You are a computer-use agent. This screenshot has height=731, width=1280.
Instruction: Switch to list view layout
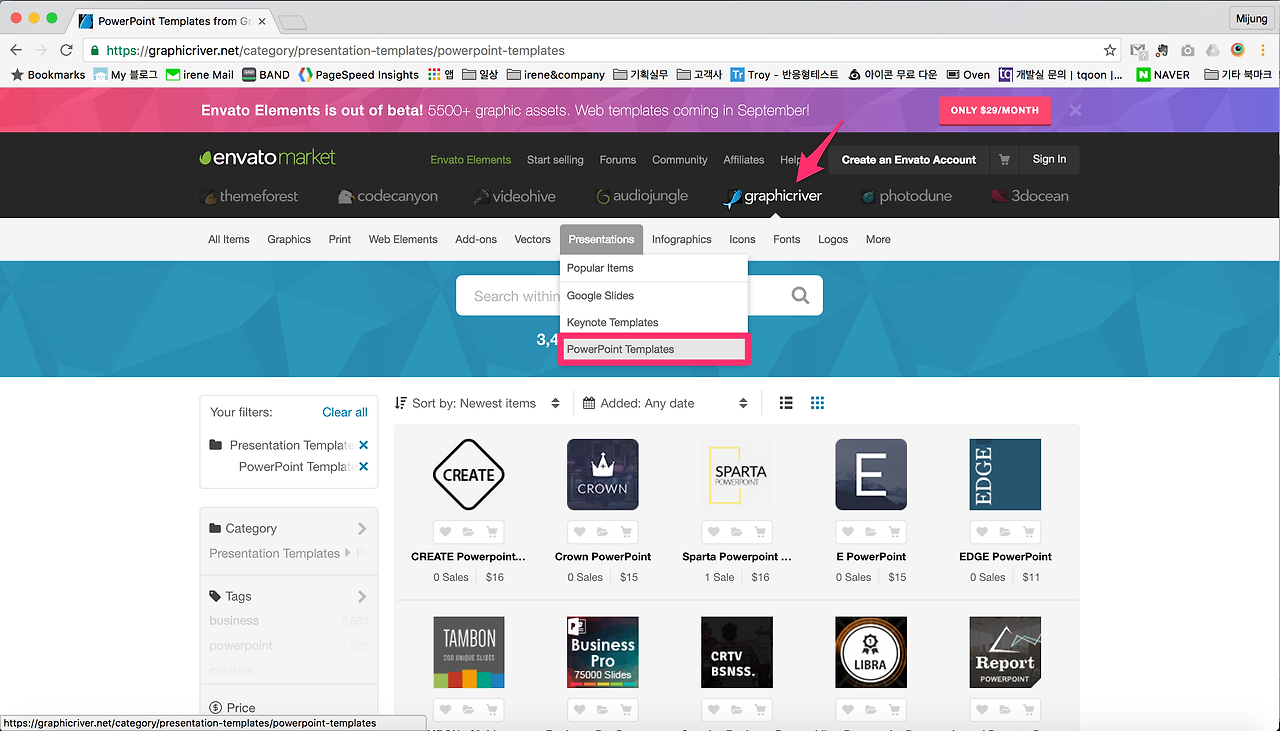click(786, 403)
